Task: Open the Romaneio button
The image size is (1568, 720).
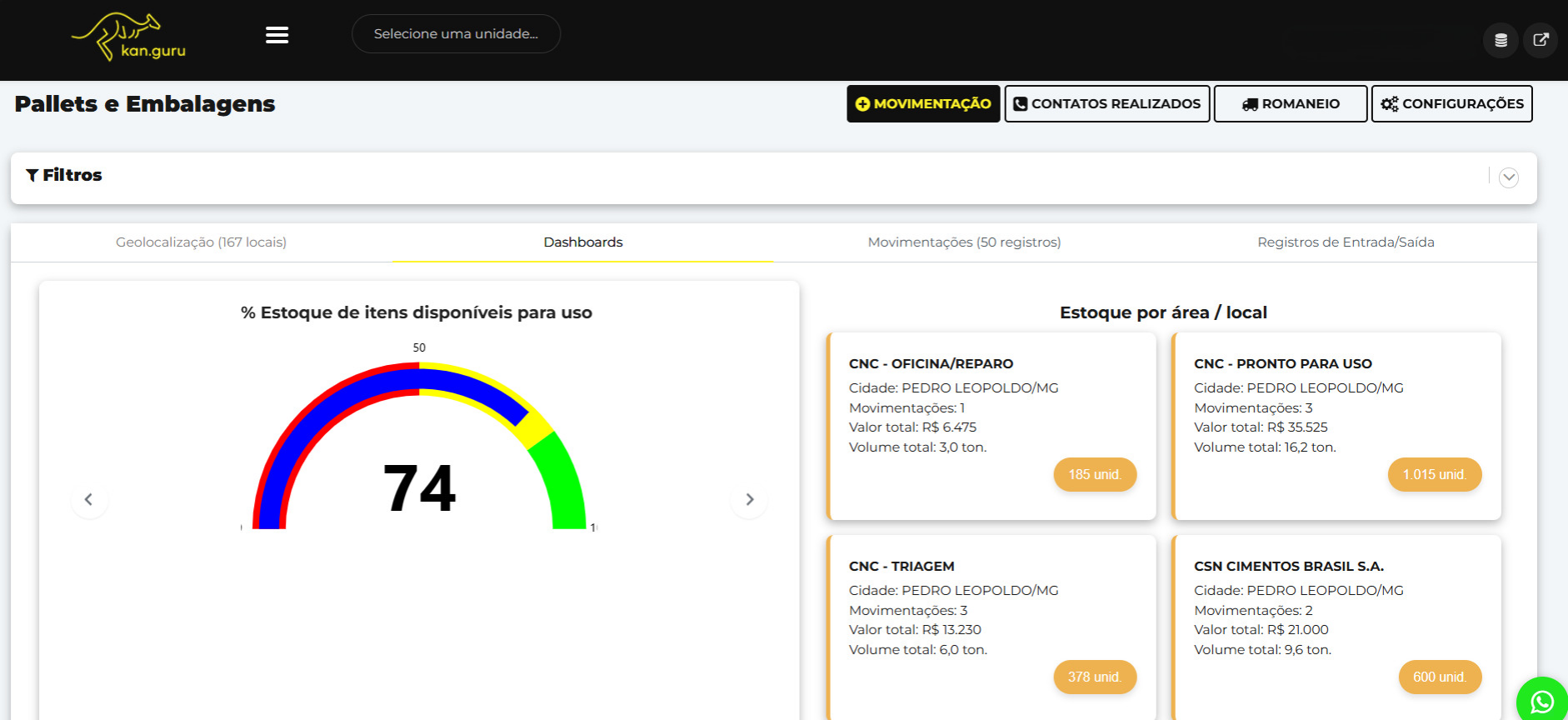Action: click(1290, 104)
